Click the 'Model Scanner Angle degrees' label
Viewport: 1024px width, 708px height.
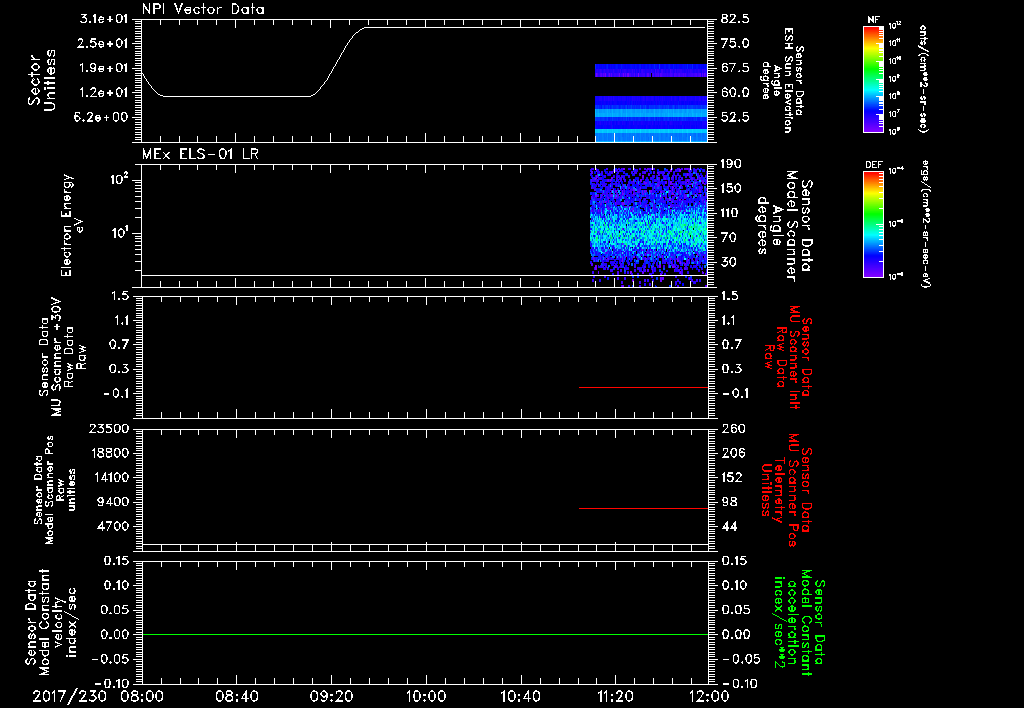point(784,226)
